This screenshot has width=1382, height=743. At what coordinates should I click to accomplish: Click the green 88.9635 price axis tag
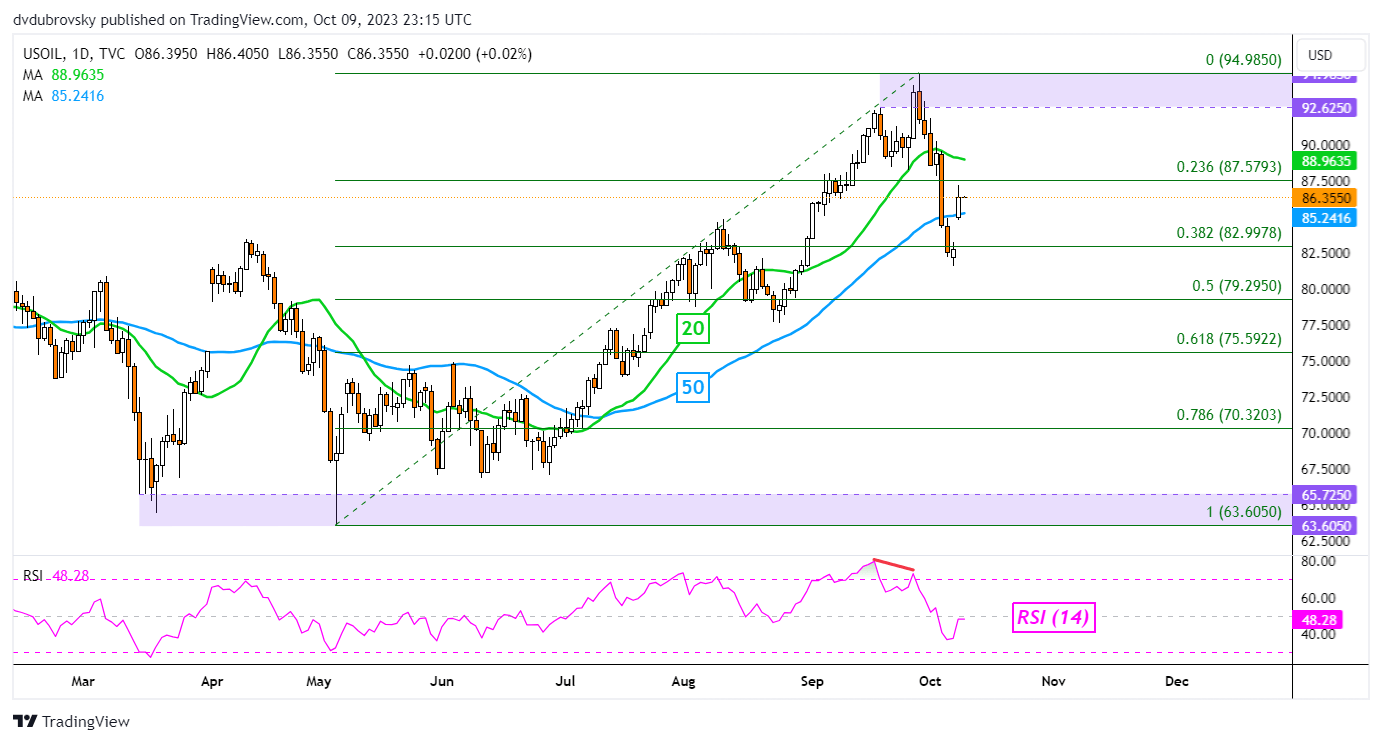[x=1327, y=160]
